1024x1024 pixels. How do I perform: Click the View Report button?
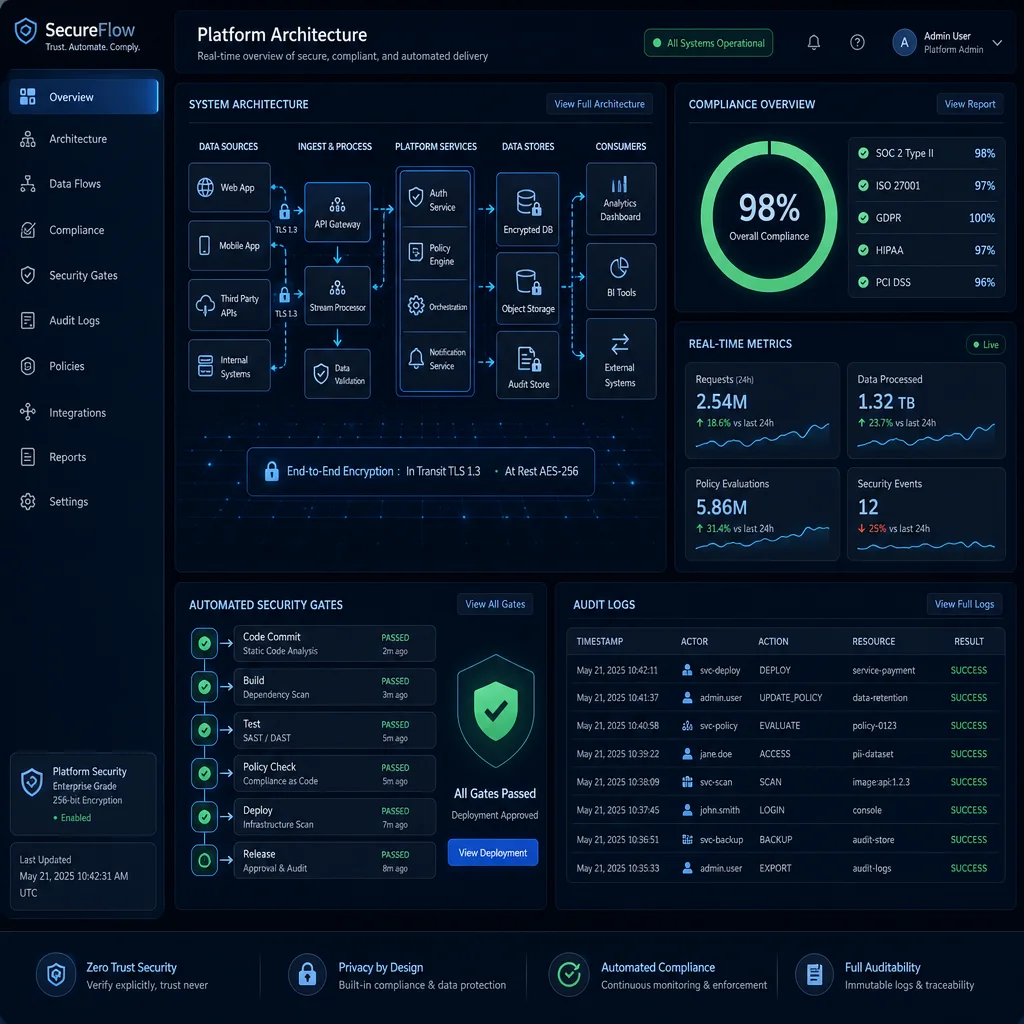tap(969, 104)
